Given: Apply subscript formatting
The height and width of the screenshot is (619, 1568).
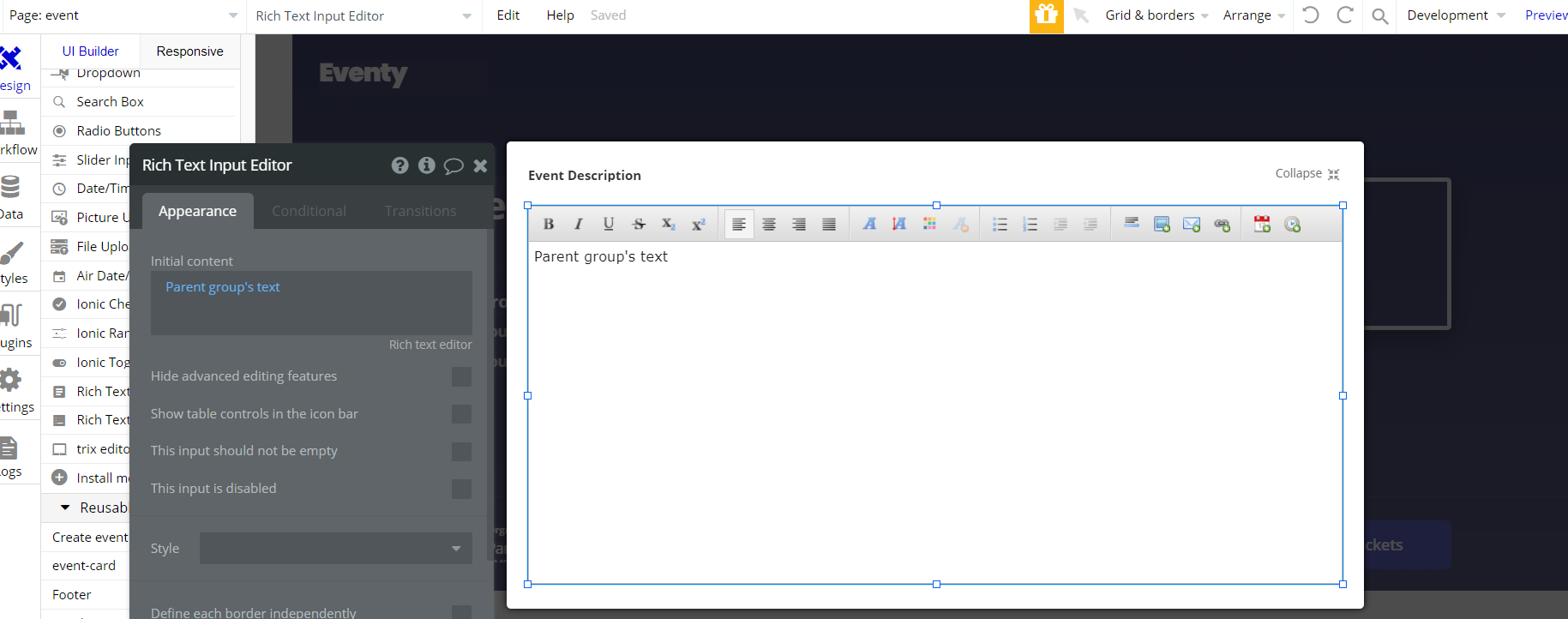Looking at the screenshot, I should 669,225.
